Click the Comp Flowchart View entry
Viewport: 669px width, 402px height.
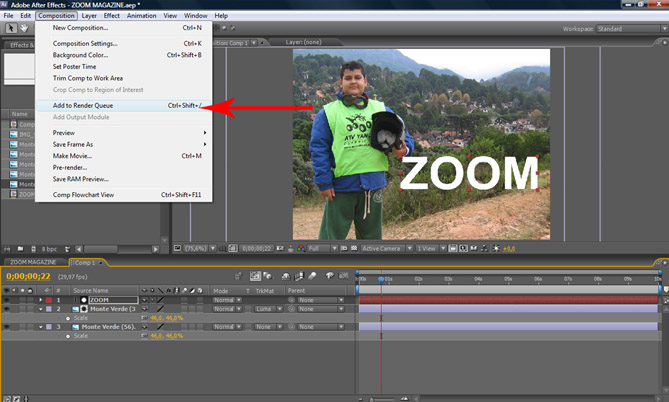pos(83,194)
